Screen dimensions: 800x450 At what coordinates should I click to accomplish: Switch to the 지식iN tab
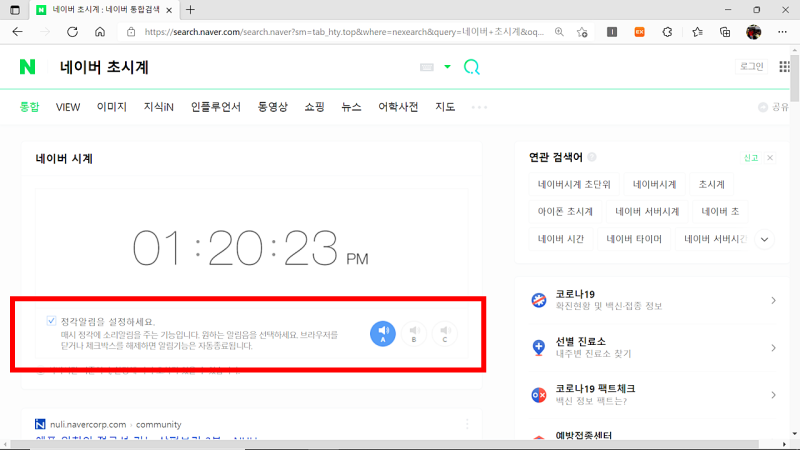(159, 107)
